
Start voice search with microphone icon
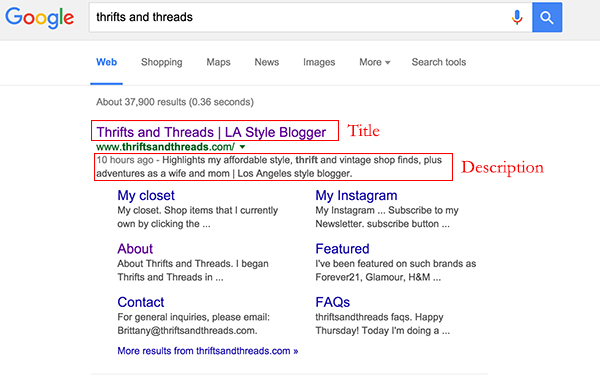tap(517, 17)
